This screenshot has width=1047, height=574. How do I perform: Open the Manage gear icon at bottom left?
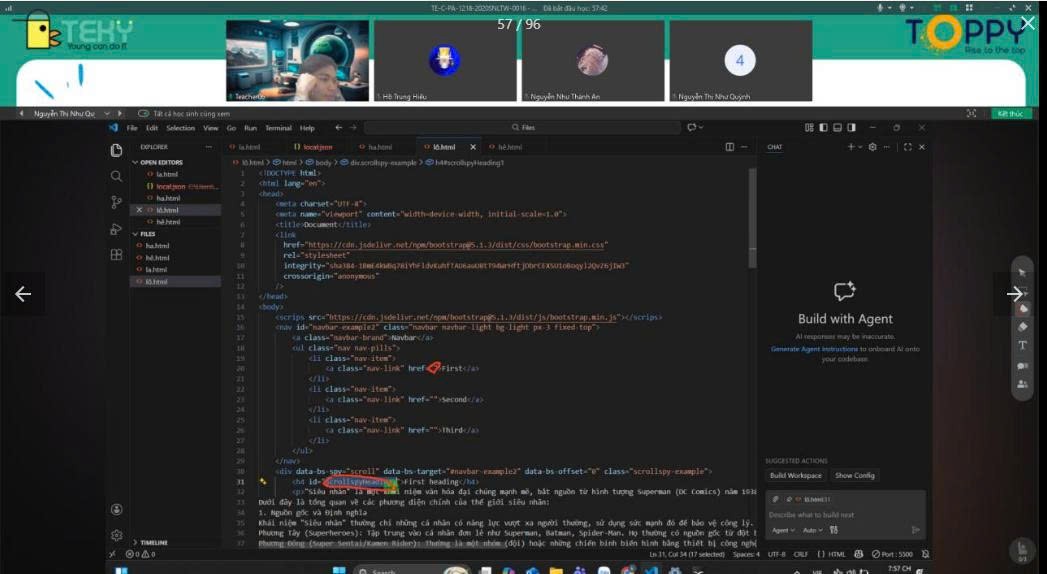116,535
